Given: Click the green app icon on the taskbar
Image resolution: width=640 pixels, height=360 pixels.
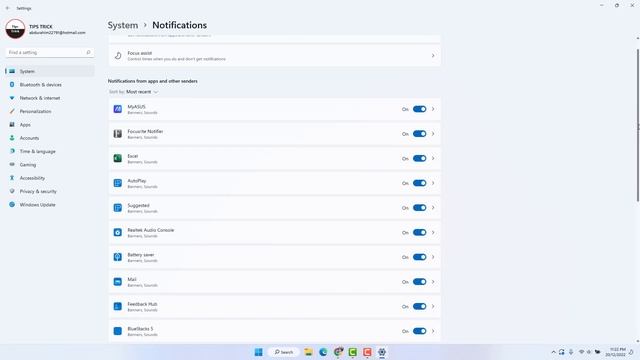Looking at the screenshot, I should (x=353, y=352).
